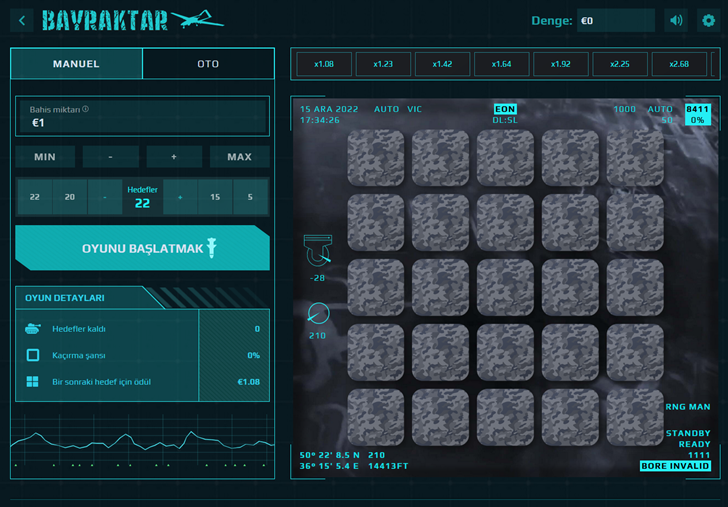This screenshot has width=728, height=507.
Task: Click the waveform history graph
Action: point(142,441)
